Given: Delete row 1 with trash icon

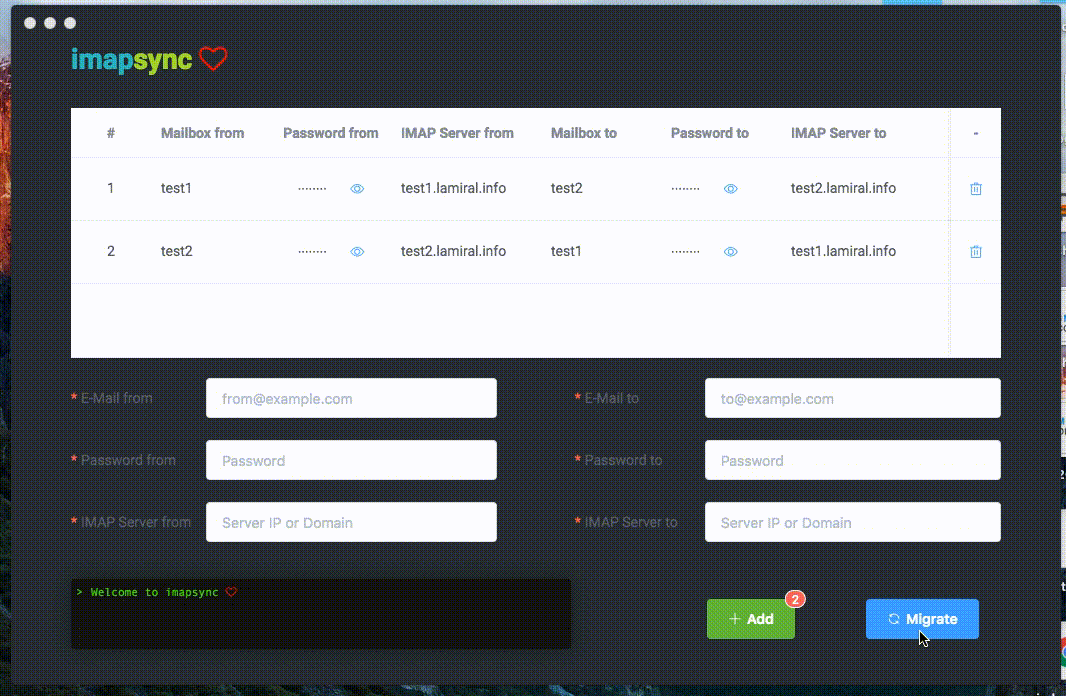Looking at the screenshot, I should click(976, 189).
